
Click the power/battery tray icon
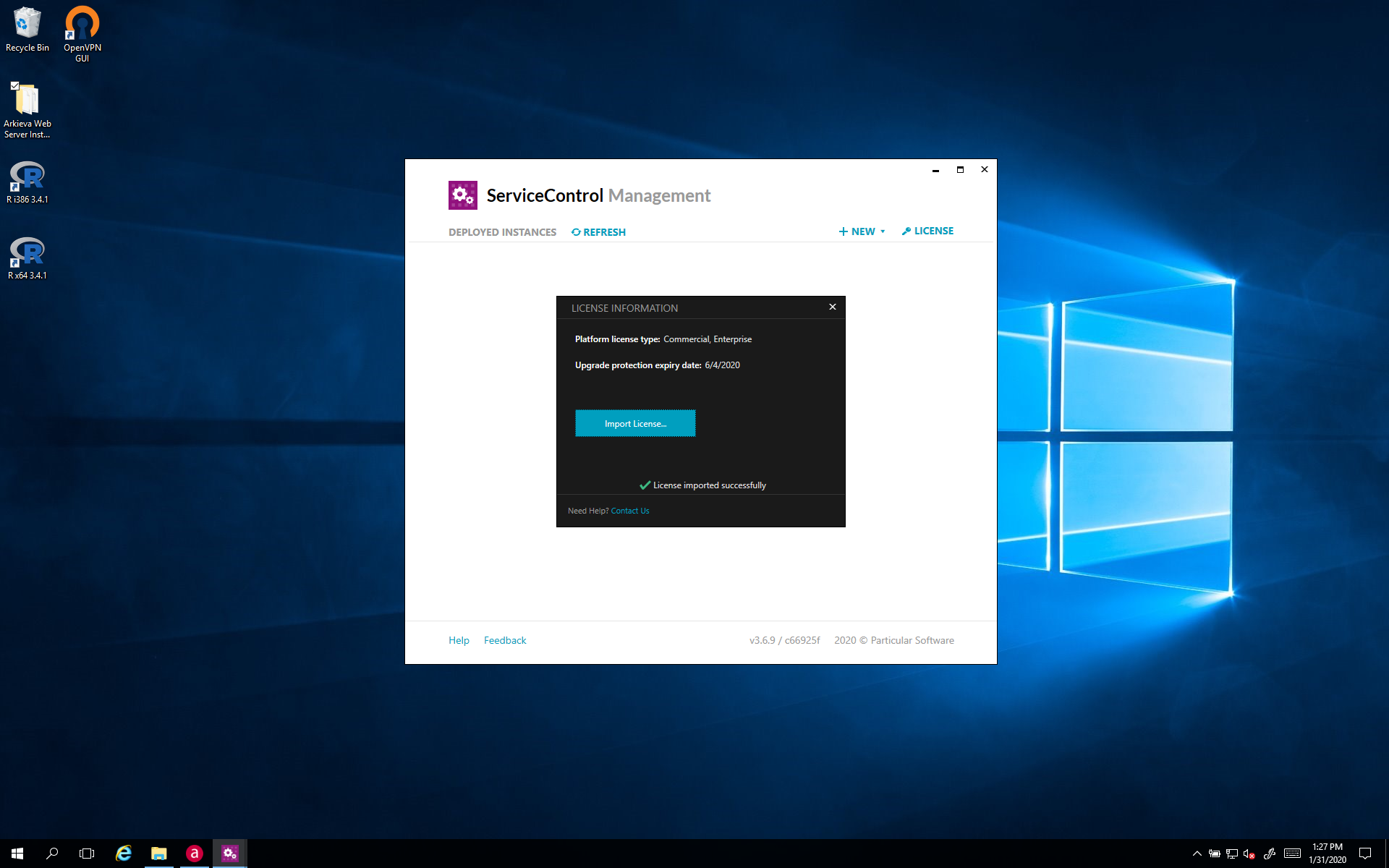click(1215, 854)
